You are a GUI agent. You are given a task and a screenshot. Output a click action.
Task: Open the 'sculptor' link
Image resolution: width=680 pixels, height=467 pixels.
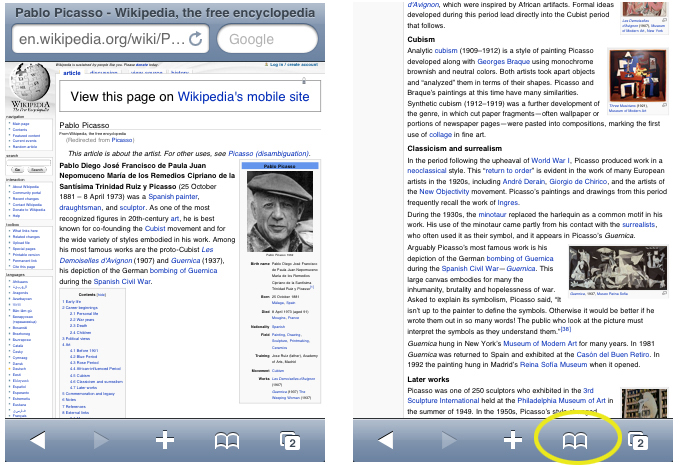(x=132, y=208)
